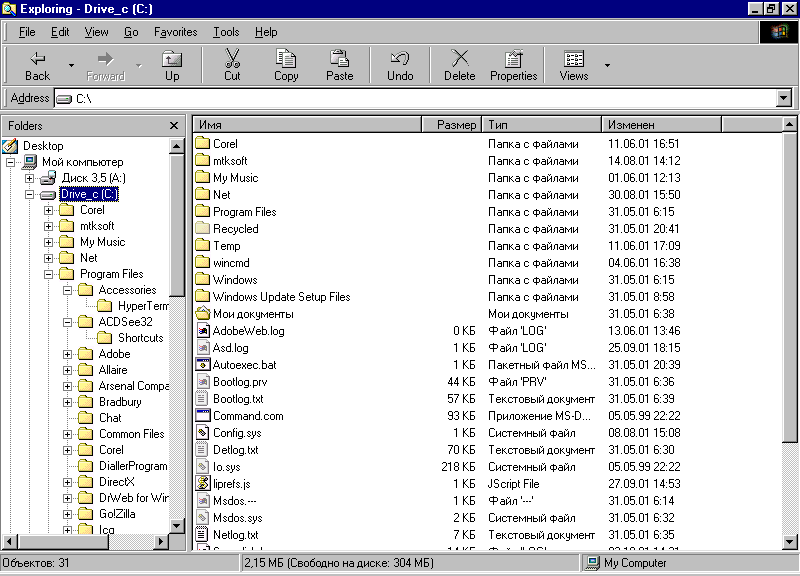Image resolution: width=800 pixels, height=576 pixels.
Task: Sort by the Изменен column header
Action: [x=662, y=124]
